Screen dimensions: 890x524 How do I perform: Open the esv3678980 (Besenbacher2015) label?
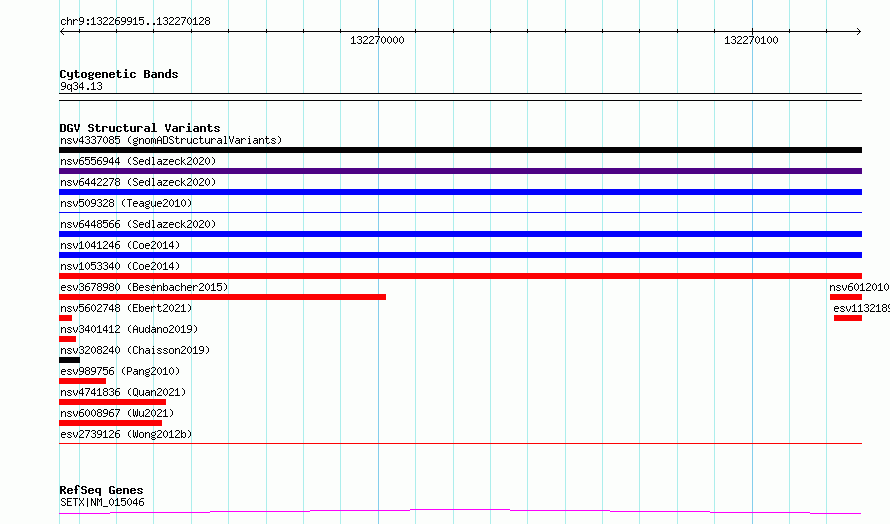pyautogui.click(x=144, y=287)
